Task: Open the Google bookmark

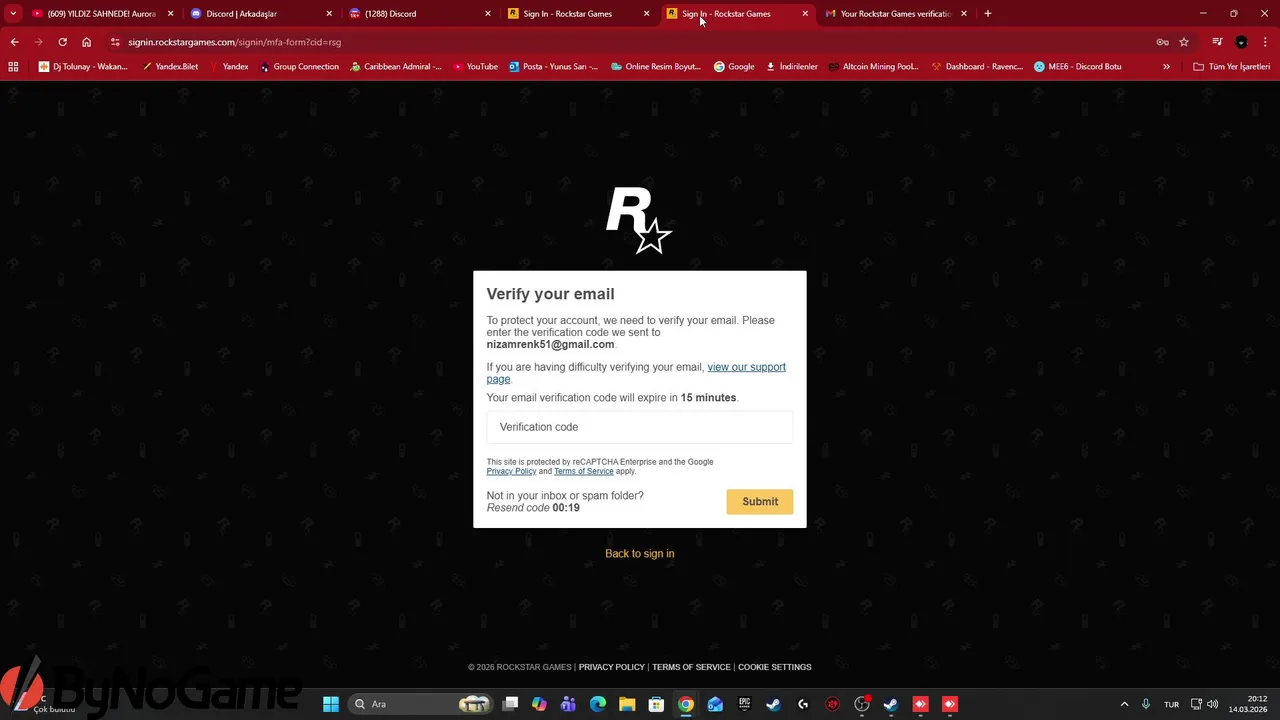Action: point(733,67)
